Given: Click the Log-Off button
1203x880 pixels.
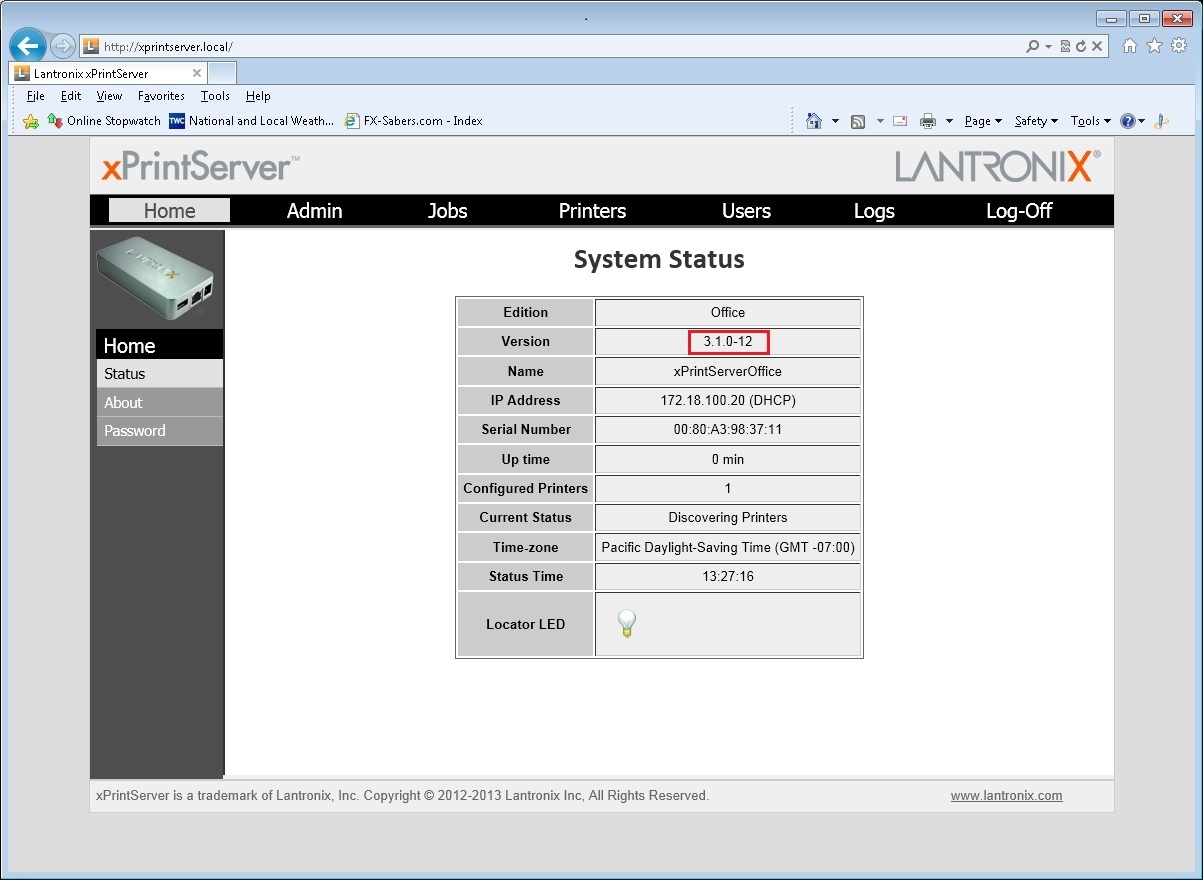Looking at the screenshot, I should 1018,211.
